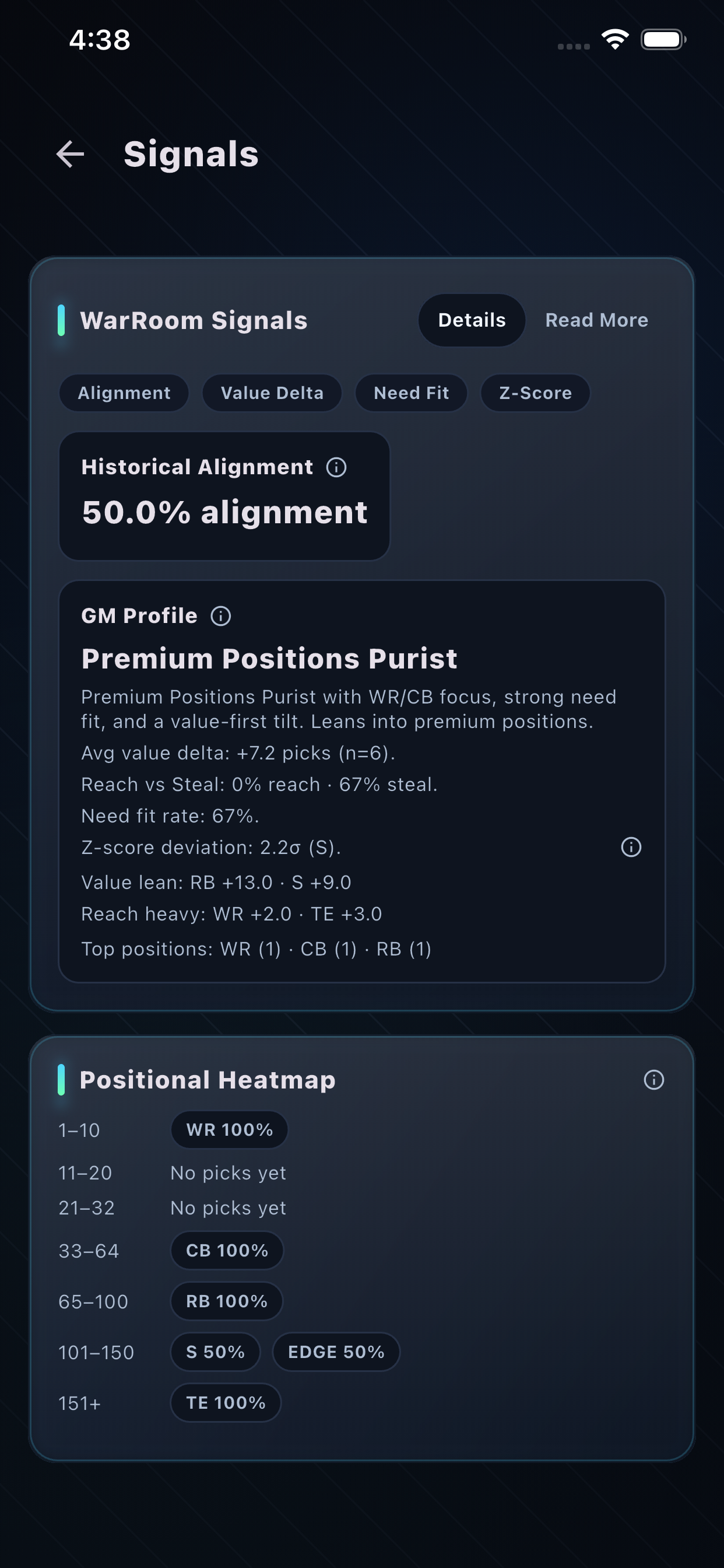Tap the battery indicator
Viewport: 724px width, 1568px height.
pyautogui.click(x=663, y=39)
